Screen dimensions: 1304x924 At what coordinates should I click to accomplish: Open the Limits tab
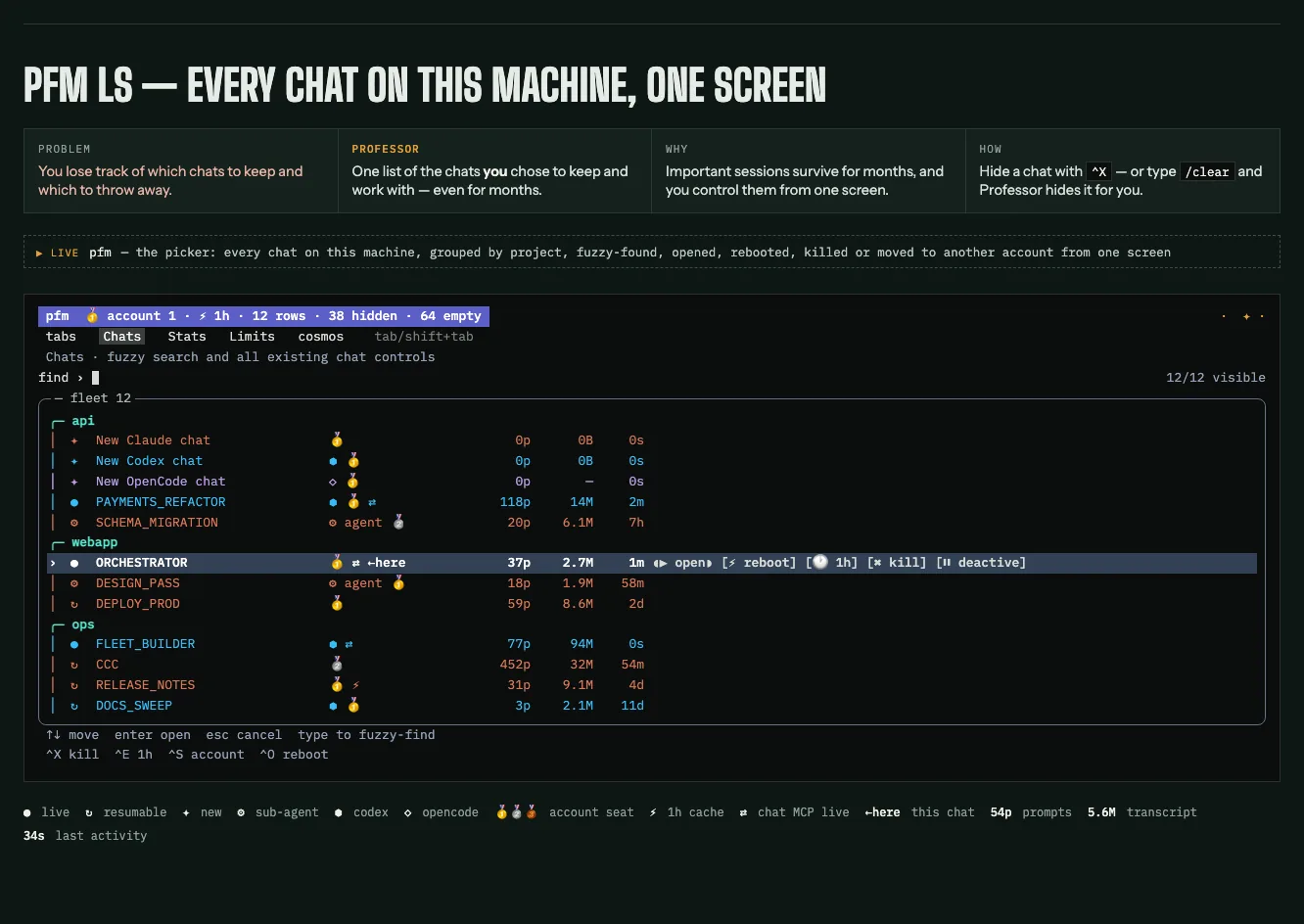253,337
